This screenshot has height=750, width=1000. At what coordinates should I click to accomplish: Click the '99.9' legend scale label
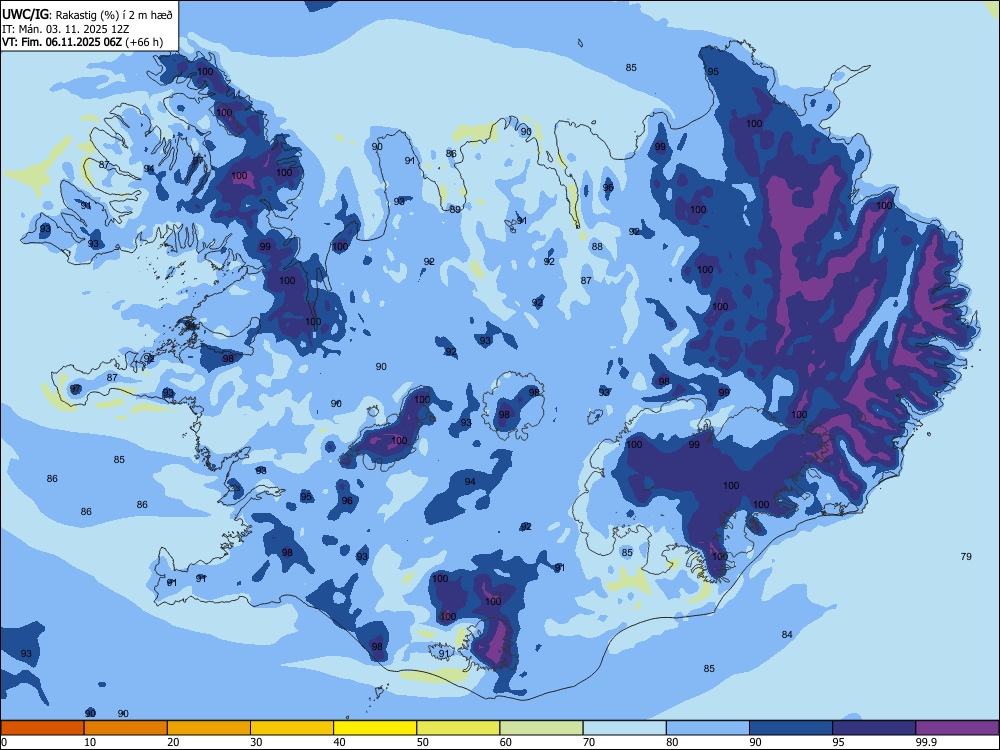point(925,742)
